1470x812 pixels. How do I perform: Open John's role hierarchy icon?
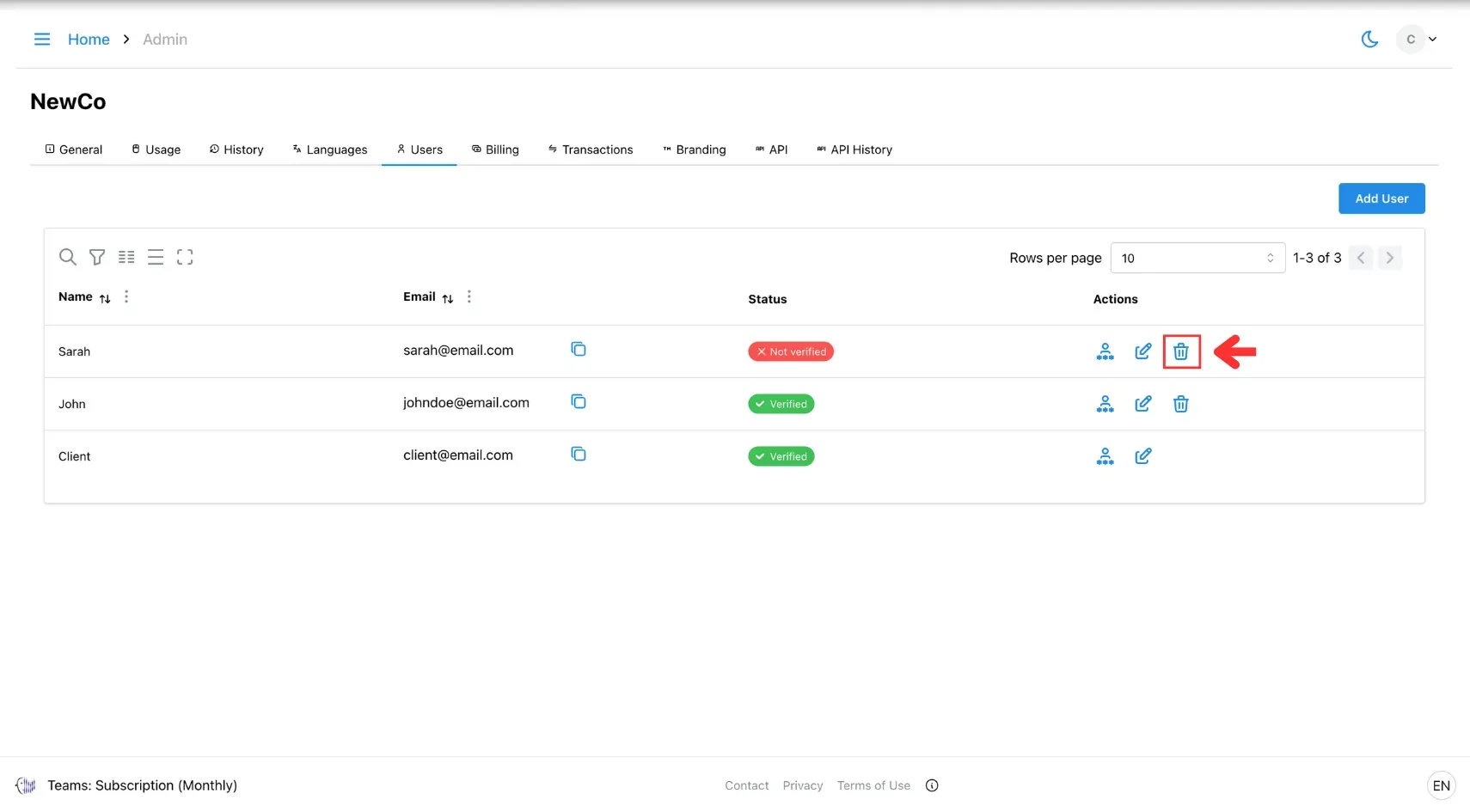pos(1106,404)
